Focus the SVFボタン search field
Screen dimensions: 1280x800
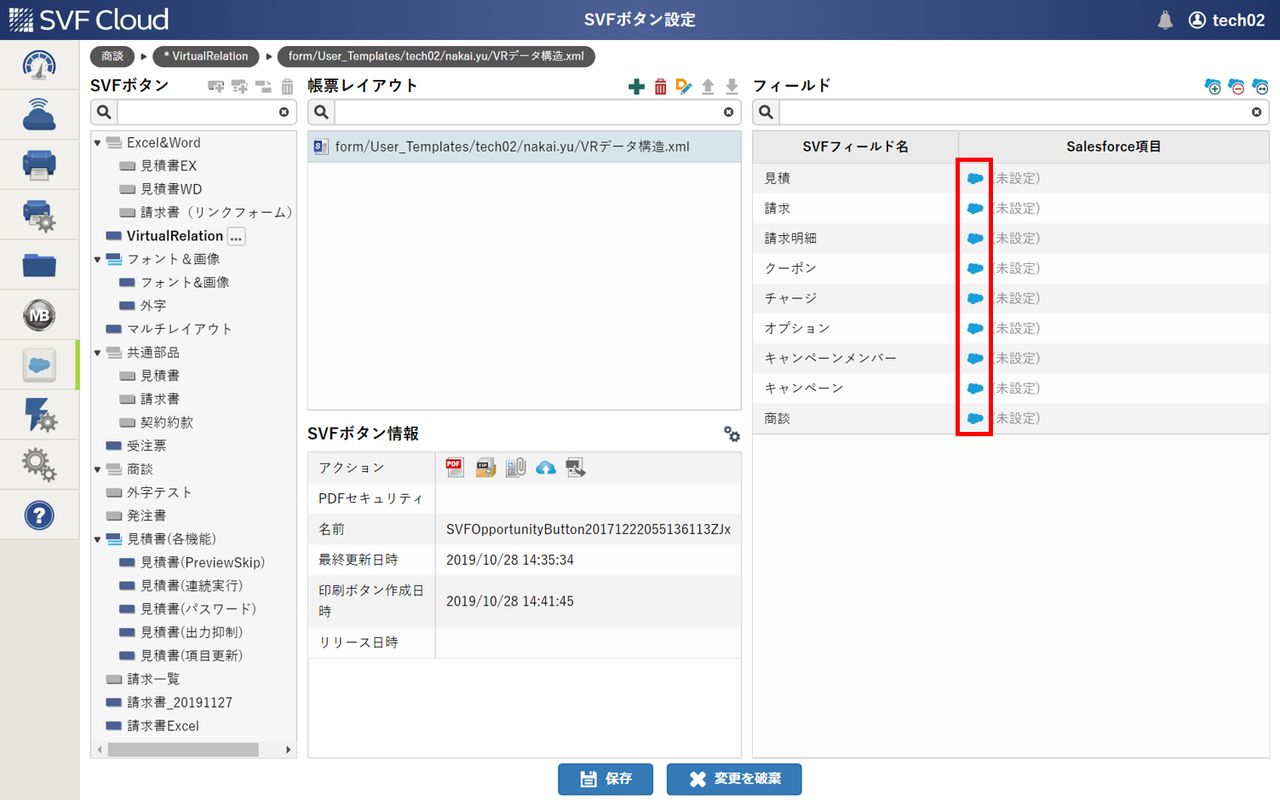[197, 112]
